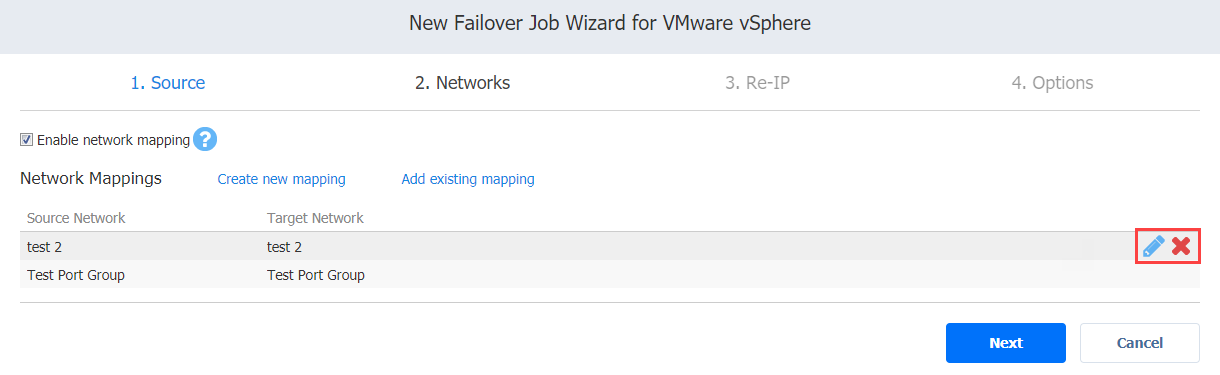Jump to the 3. Re-IP step
The height and width of the screenshot is (375, 1220).
758,83
